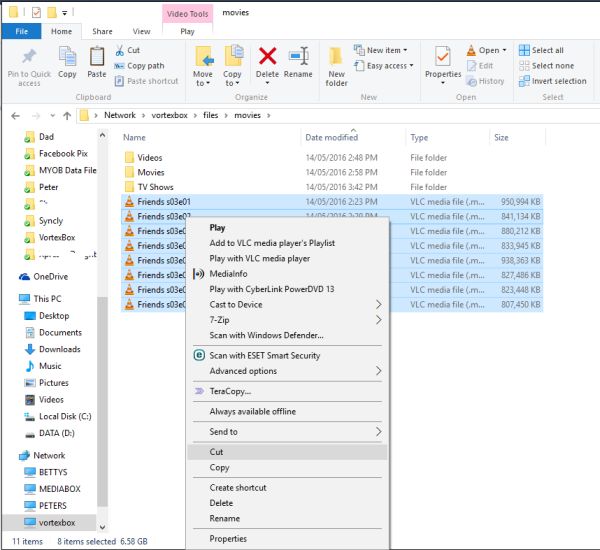Screen dimensions: 600x550
Task: Click the red X Delete icon
Action: pos(267,56)
